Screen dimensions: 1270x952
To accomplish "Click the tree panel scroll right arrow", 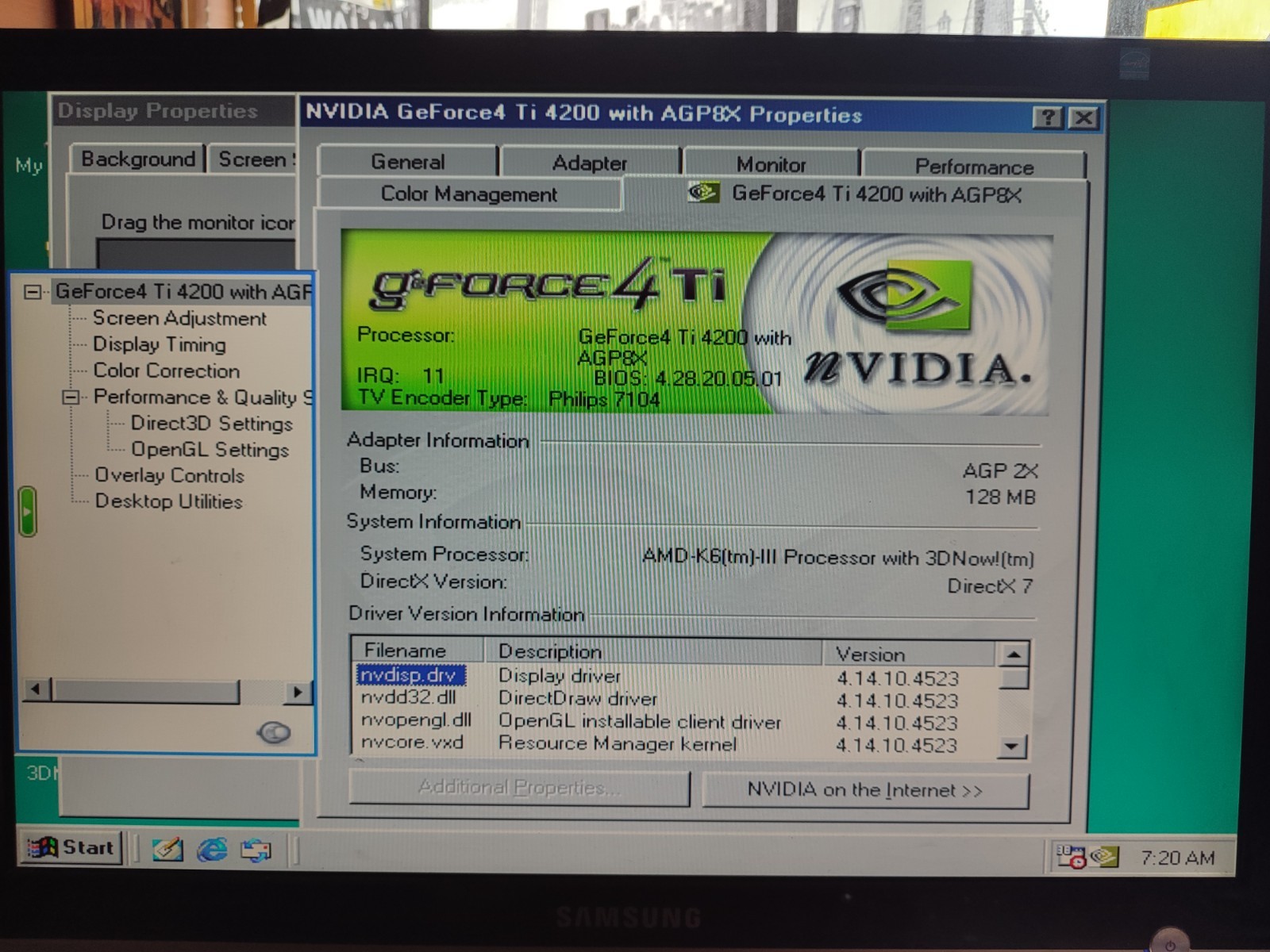I will pyautogui.click(x=298, y=692).
